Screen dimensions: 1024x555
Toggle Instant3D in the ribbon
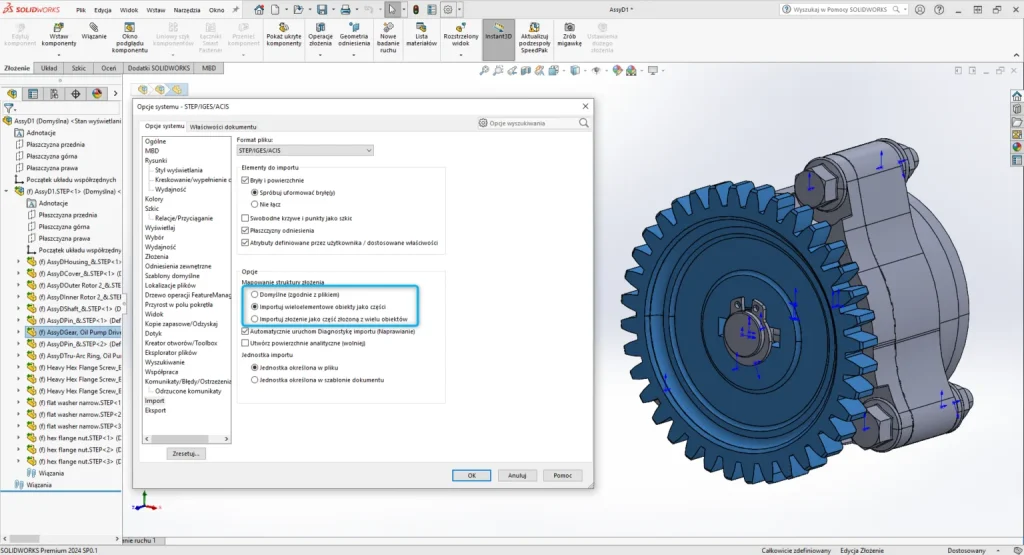[x=498, y=39]
